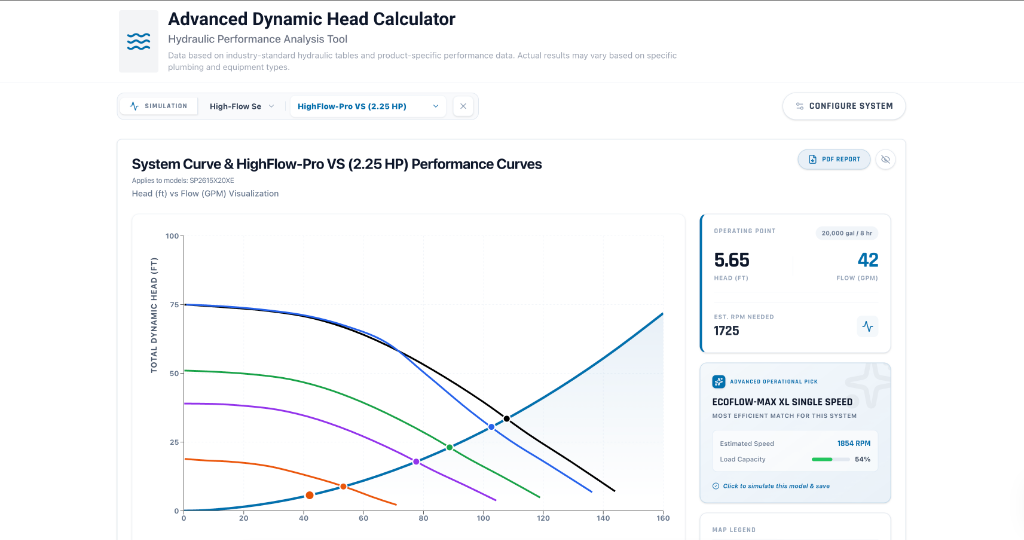Clear the pump selection with X button
Screen dimensions: 1024x540
click(x=463, y=106)
